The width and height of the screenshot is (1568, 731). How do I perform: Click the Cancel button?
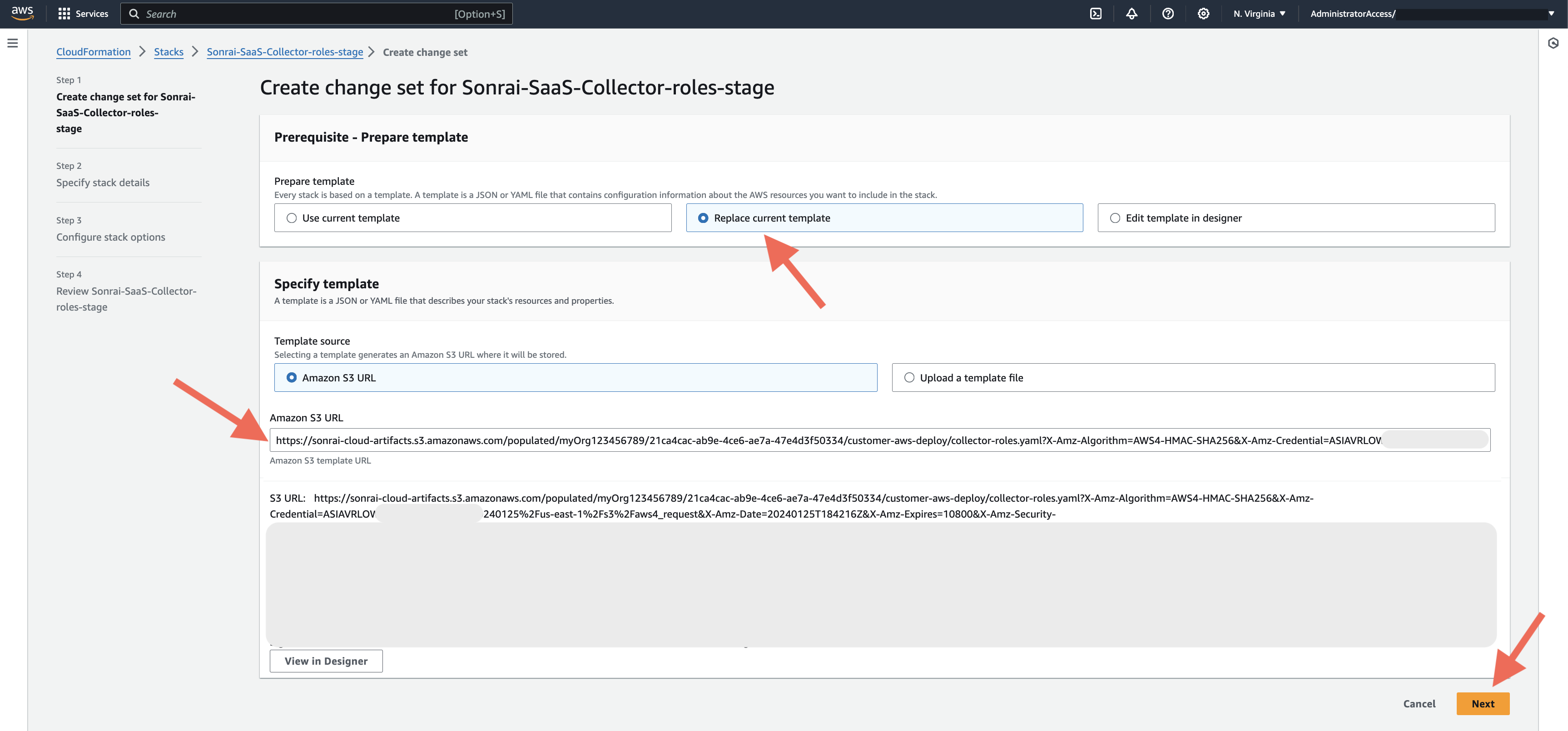[1419, 704]
